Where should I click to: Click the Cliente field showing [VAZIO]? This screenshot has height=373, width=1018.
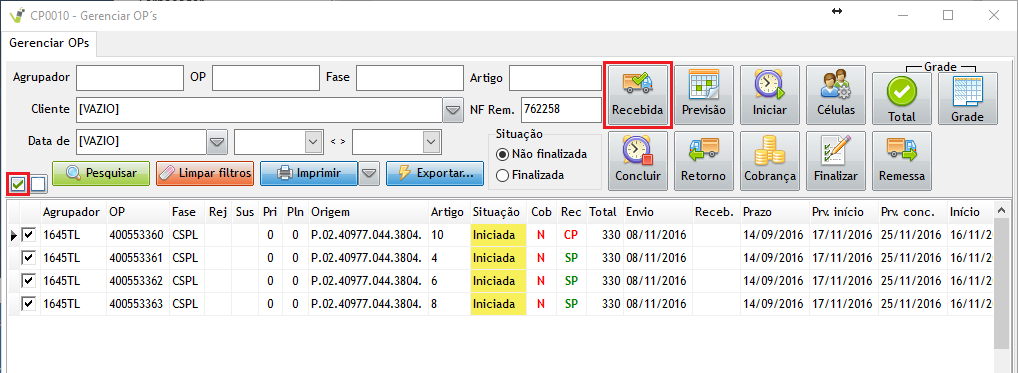click(260, 110)
